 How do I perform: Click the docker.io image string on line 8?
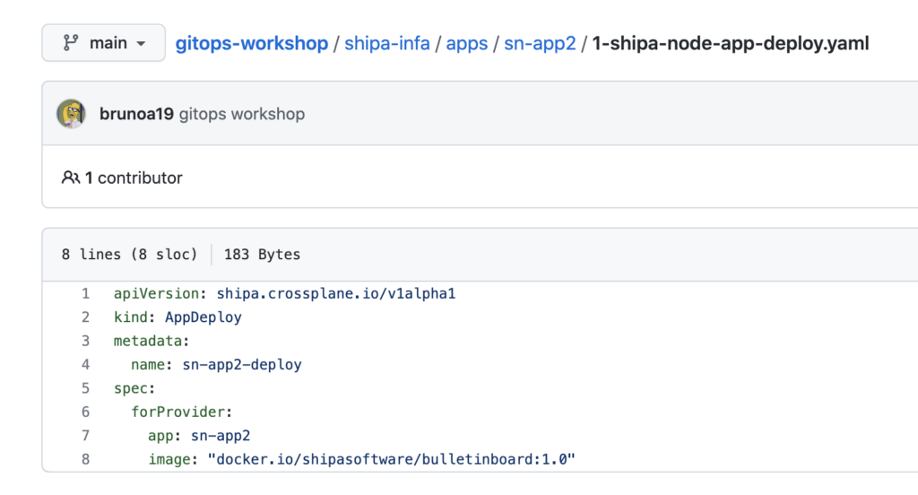tap(391, 459)
